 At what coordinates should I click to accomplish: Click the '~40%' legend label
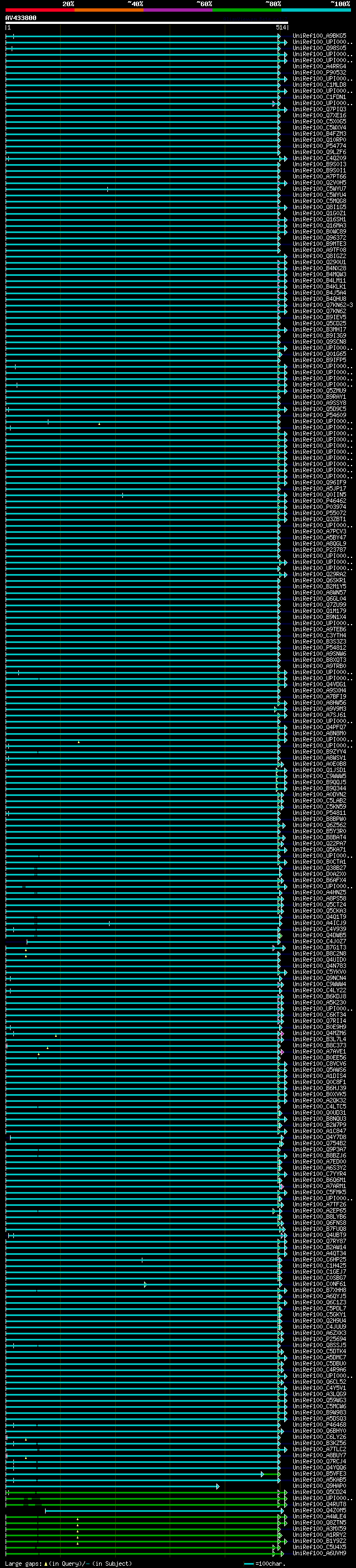pyautogui.click(x=135, y=4)
